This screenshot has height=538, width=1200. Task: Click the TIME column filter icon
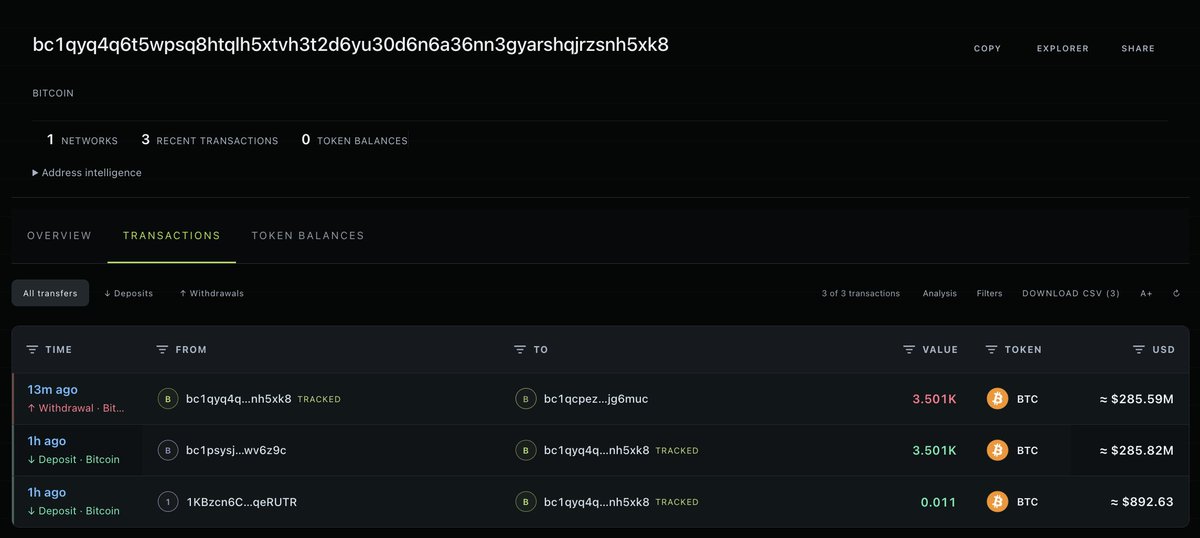tap(32, 350)
